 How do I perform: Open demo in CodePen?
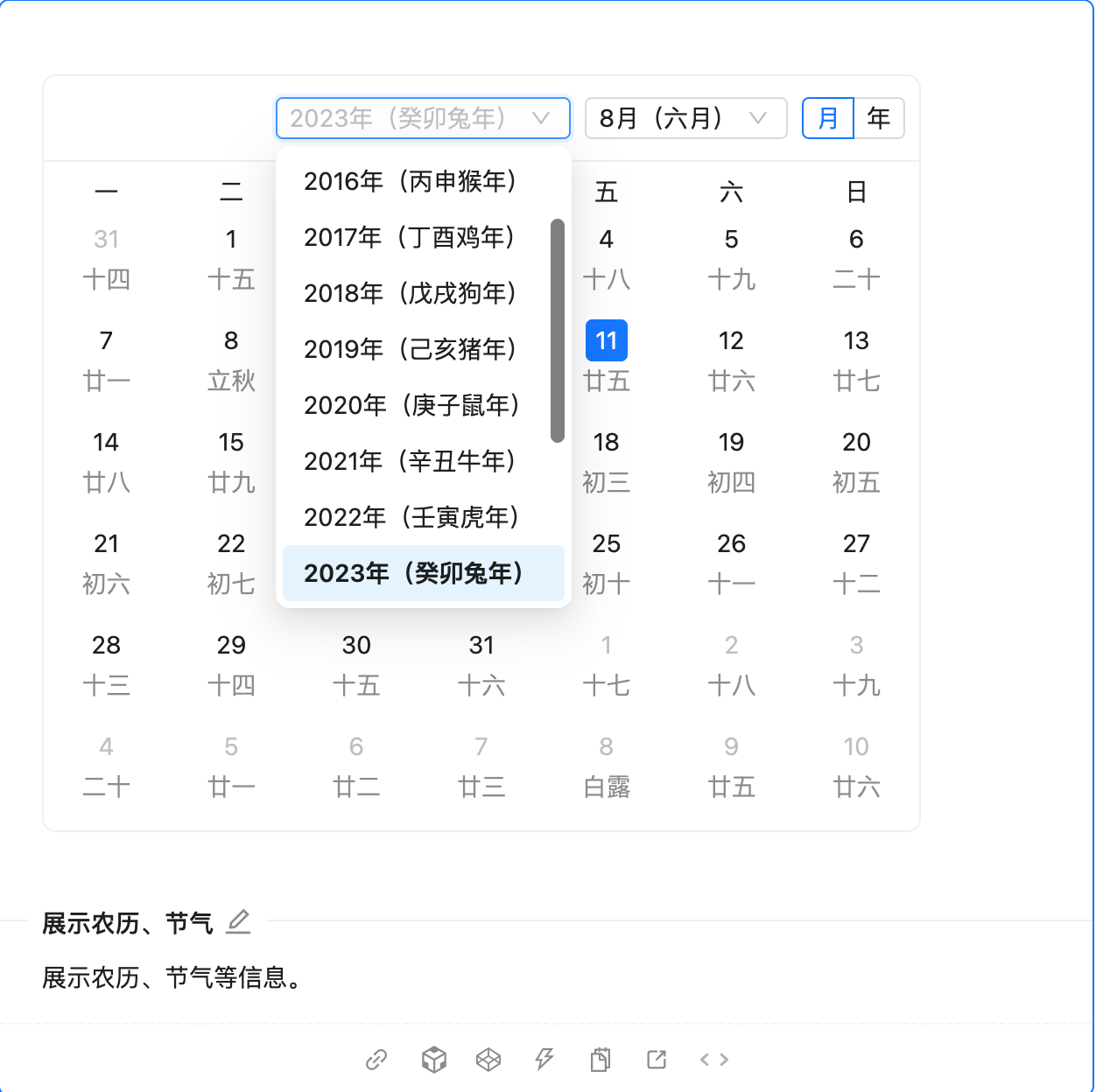(489, 1059)
